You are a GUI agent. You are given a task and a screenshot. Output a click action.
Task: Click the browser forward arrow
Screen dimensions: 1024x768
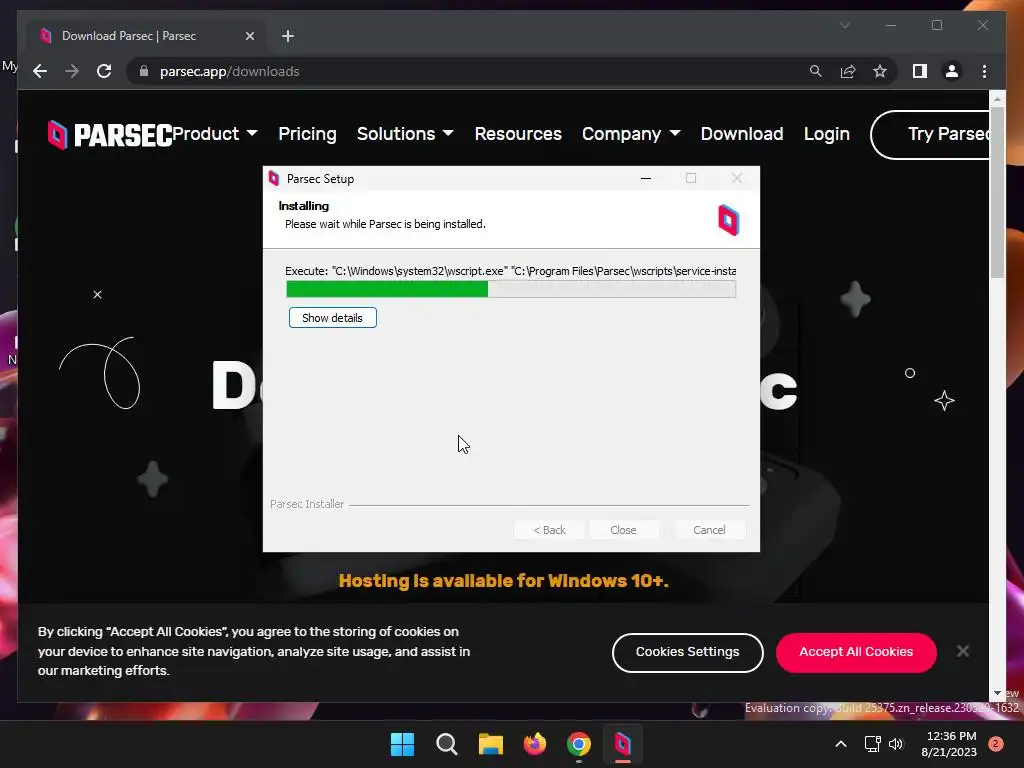[x=72, y=71]
